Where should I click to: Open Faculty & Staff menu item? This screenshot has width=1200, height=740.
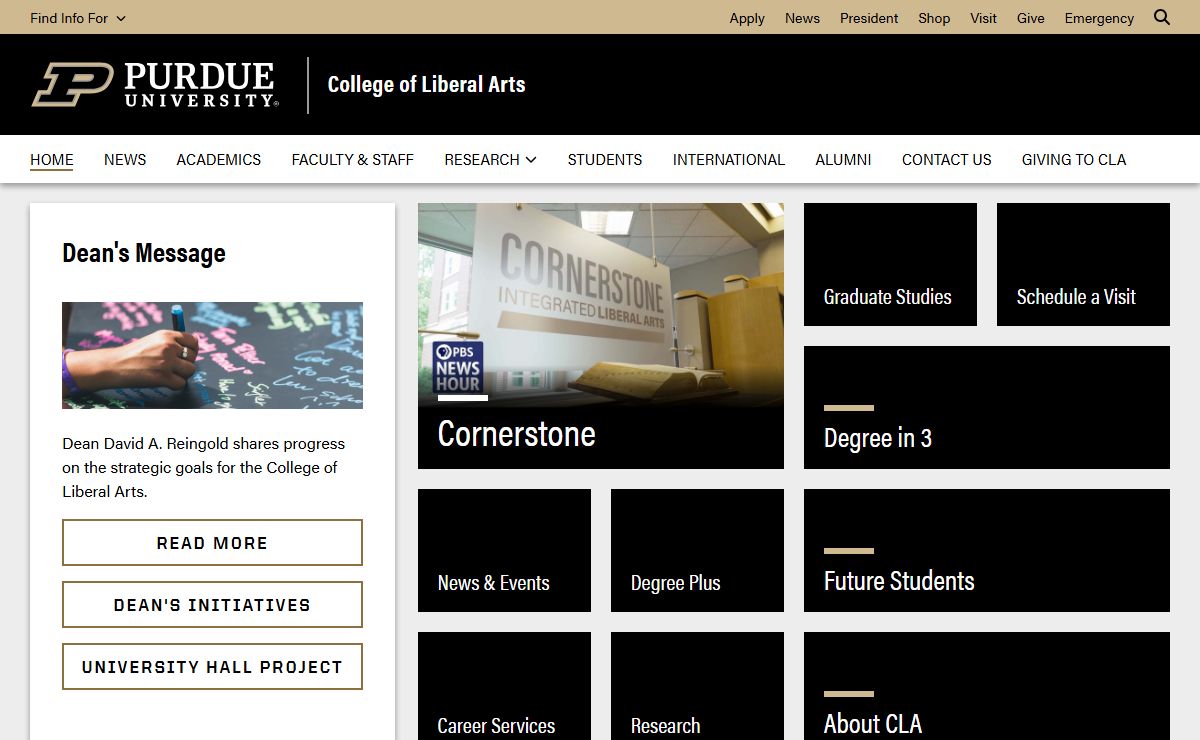pyautogui.click(x=353, y=160)
